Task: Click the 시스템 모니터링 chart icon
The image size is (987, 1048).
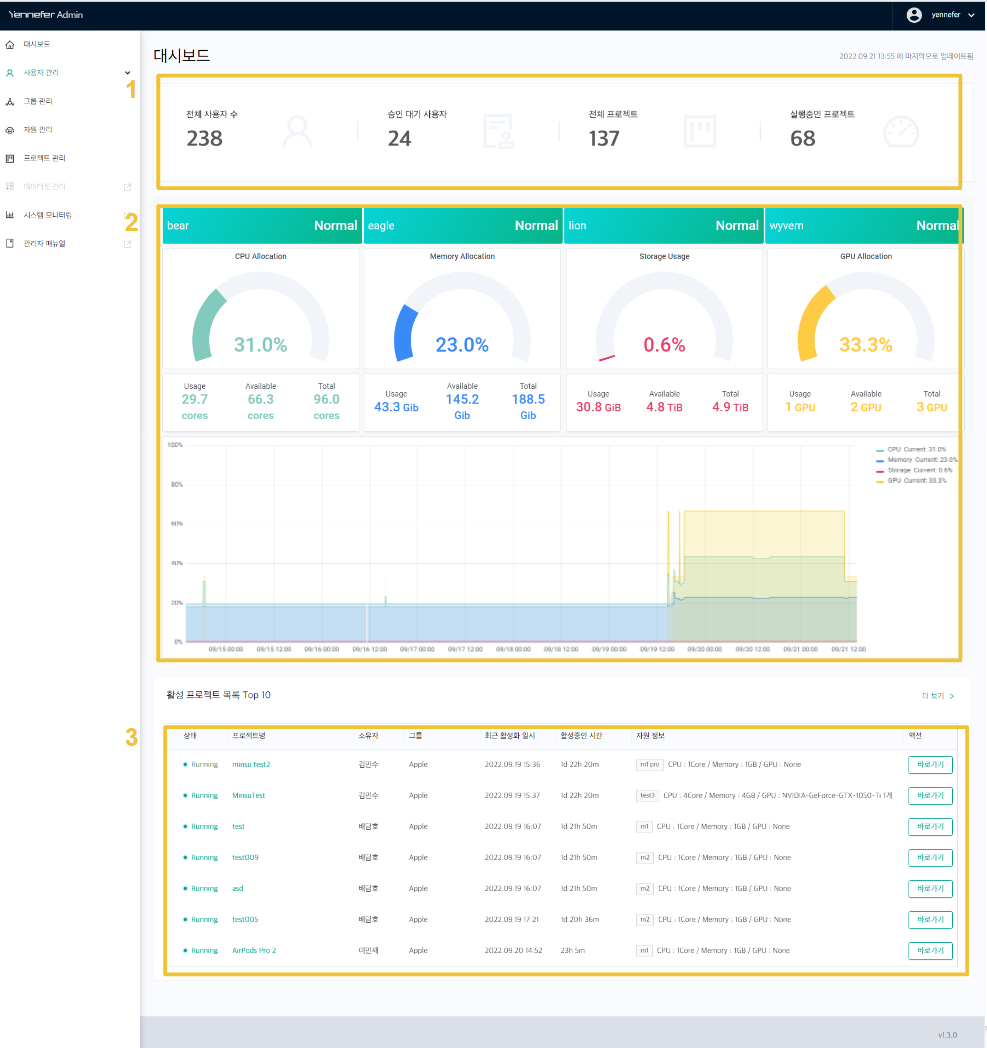Action: (10, 215)
